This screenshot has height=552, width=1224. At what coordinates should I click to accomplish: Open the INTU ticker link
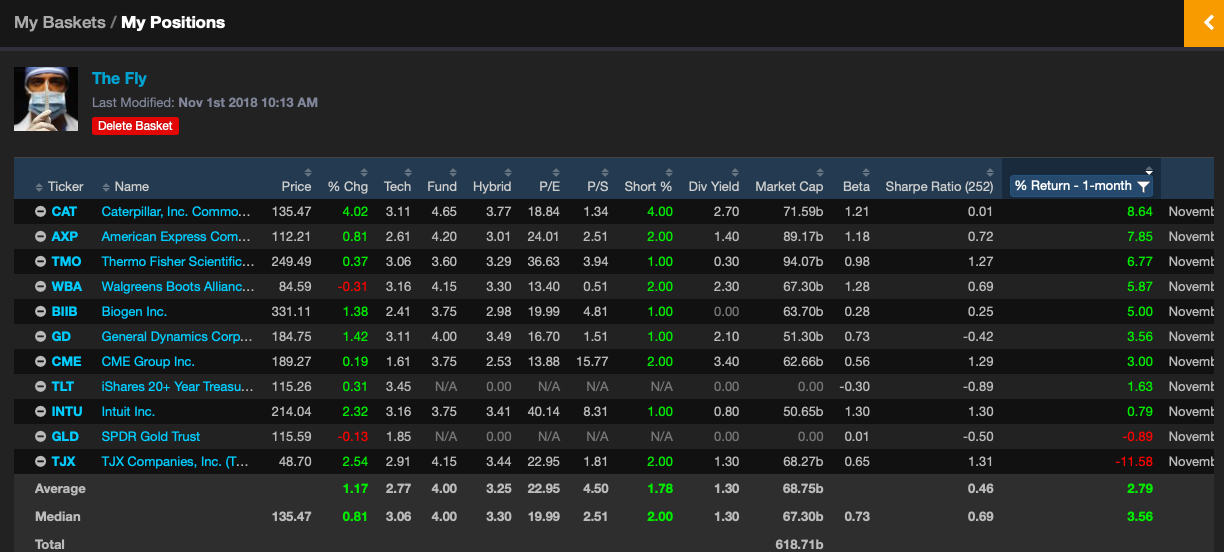(67, 412)
